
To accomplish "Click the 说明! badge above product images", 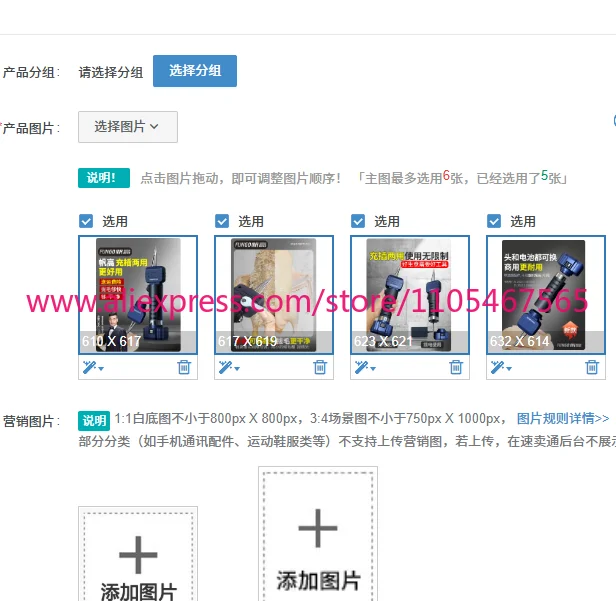I will pyautogui.click(x=104, y=178).
